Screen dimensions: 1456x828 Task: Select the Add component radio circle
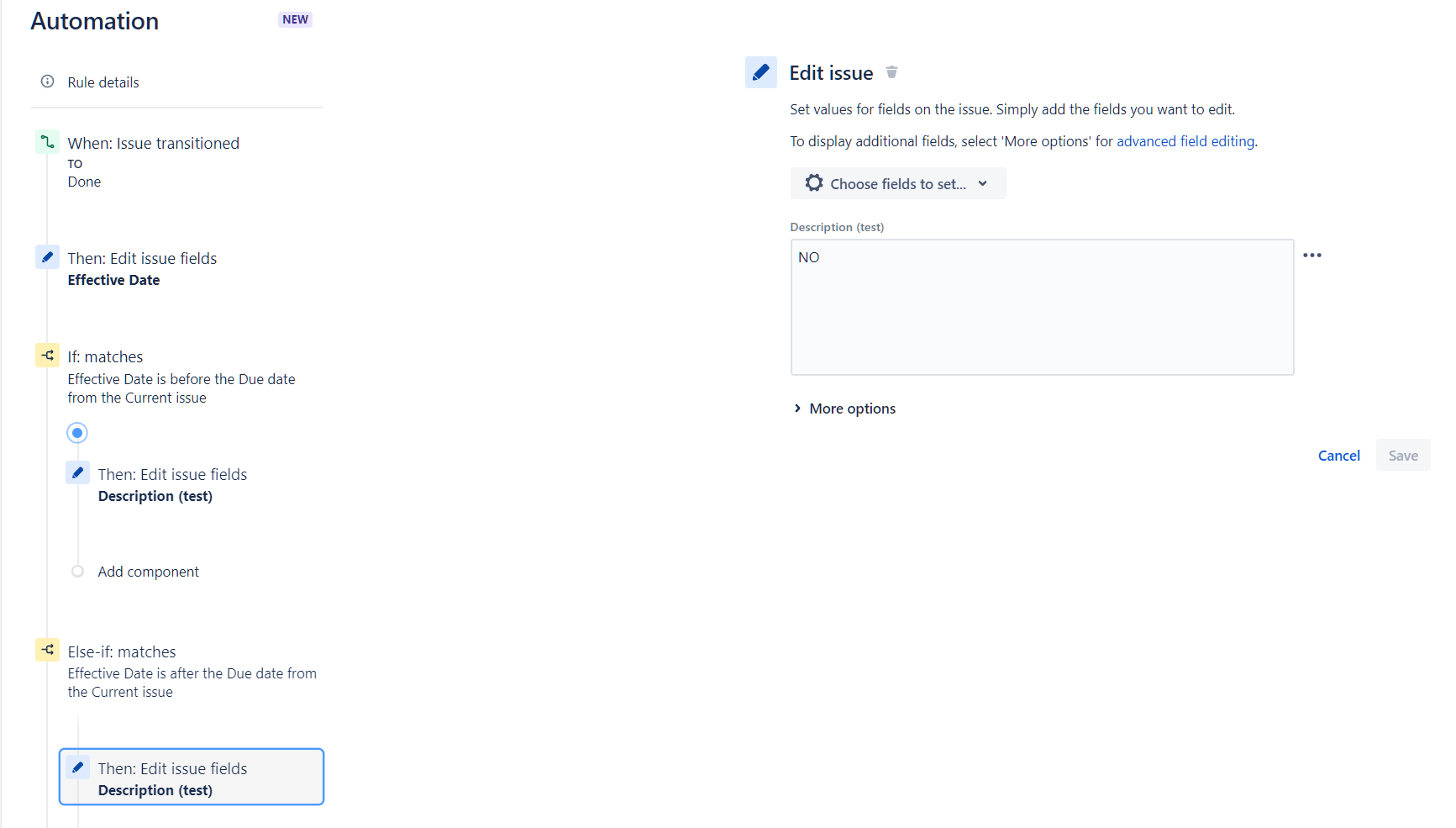pos(77,571)
